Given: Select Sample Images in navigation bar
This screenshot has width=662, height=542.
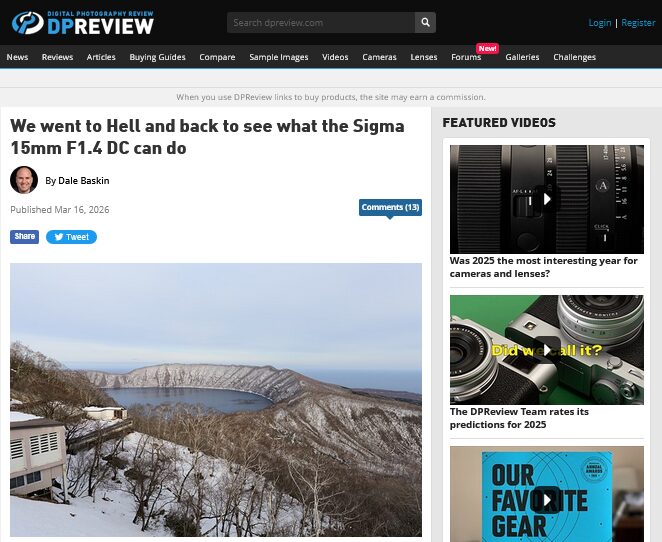Looking at the screenshot, I should (x=279, y=57).
